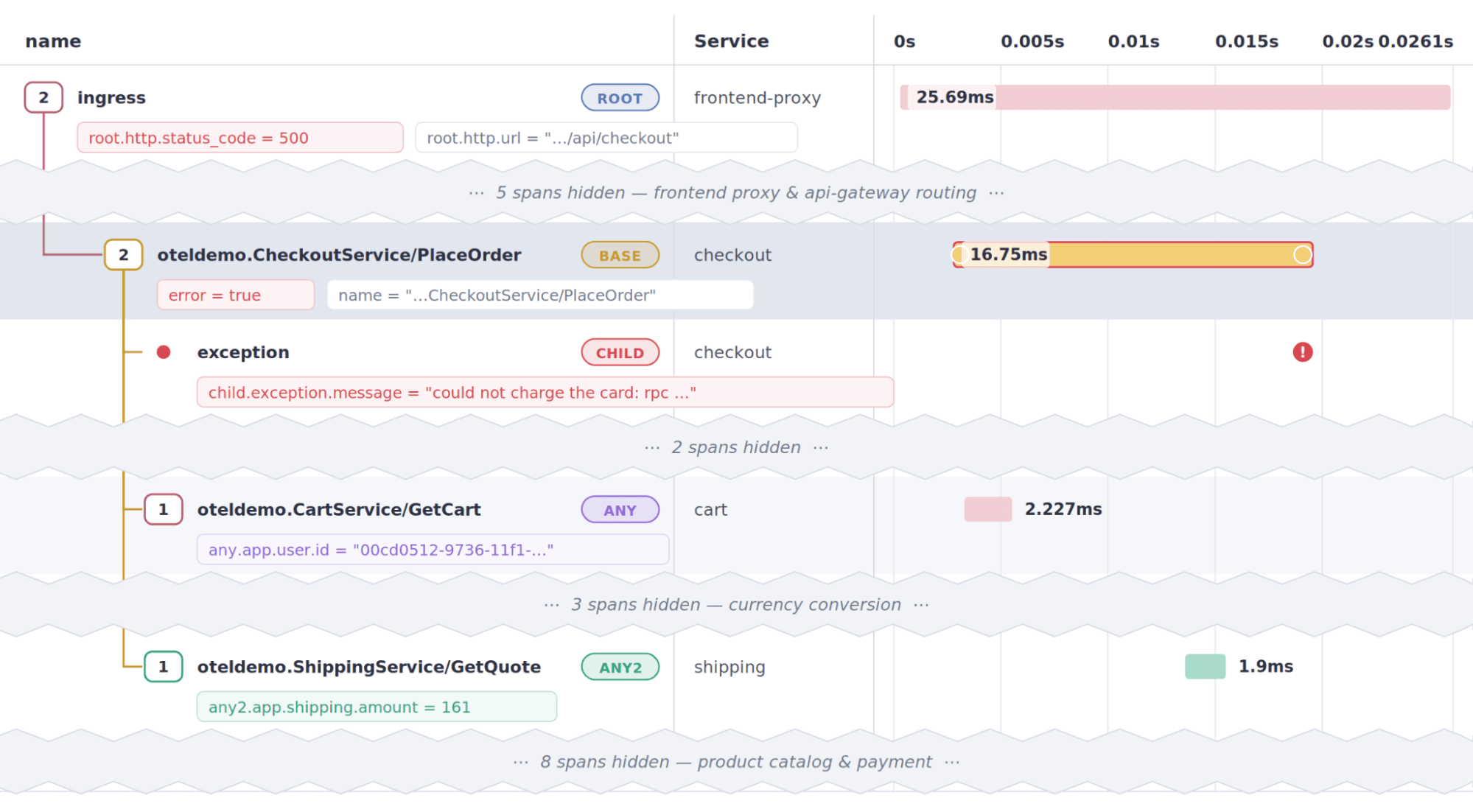Click the any2.app.shipping.amount = 161 tag
This screenshot has width=1473, height=812.
pyautogui.click(x=377, y=707)
